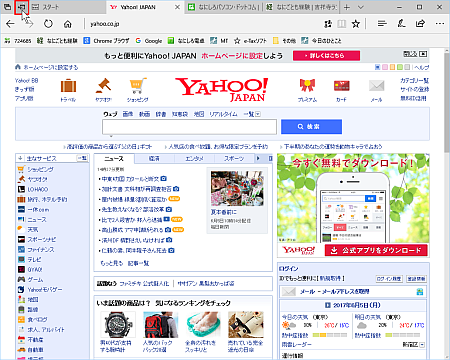Open the browser more options ellipsis menu

tap(440, 24)
